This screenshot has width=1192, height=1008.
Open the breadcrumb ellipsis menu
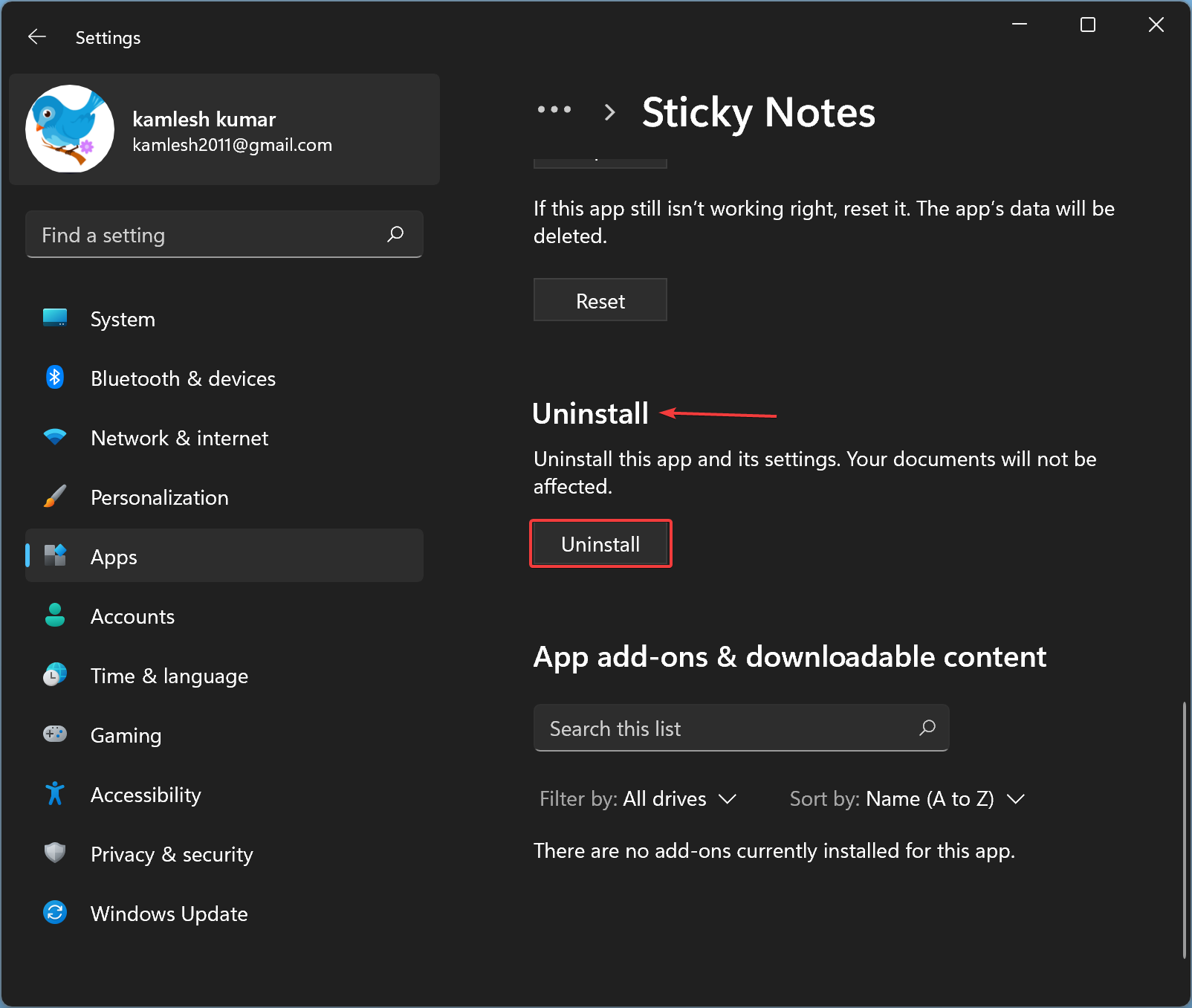[x=554, y=110]
